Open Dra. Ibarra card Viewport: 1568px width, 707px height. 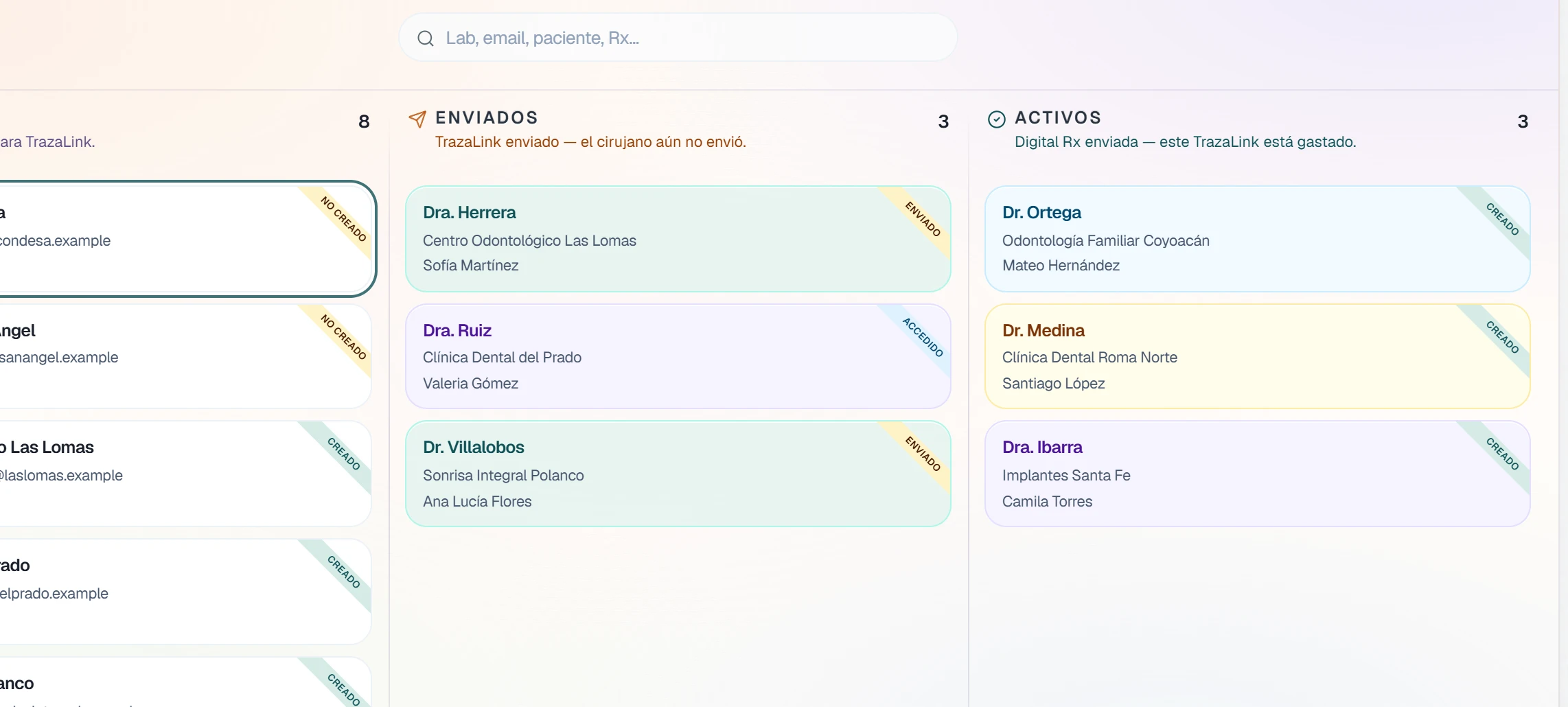tap(1258, 474)
